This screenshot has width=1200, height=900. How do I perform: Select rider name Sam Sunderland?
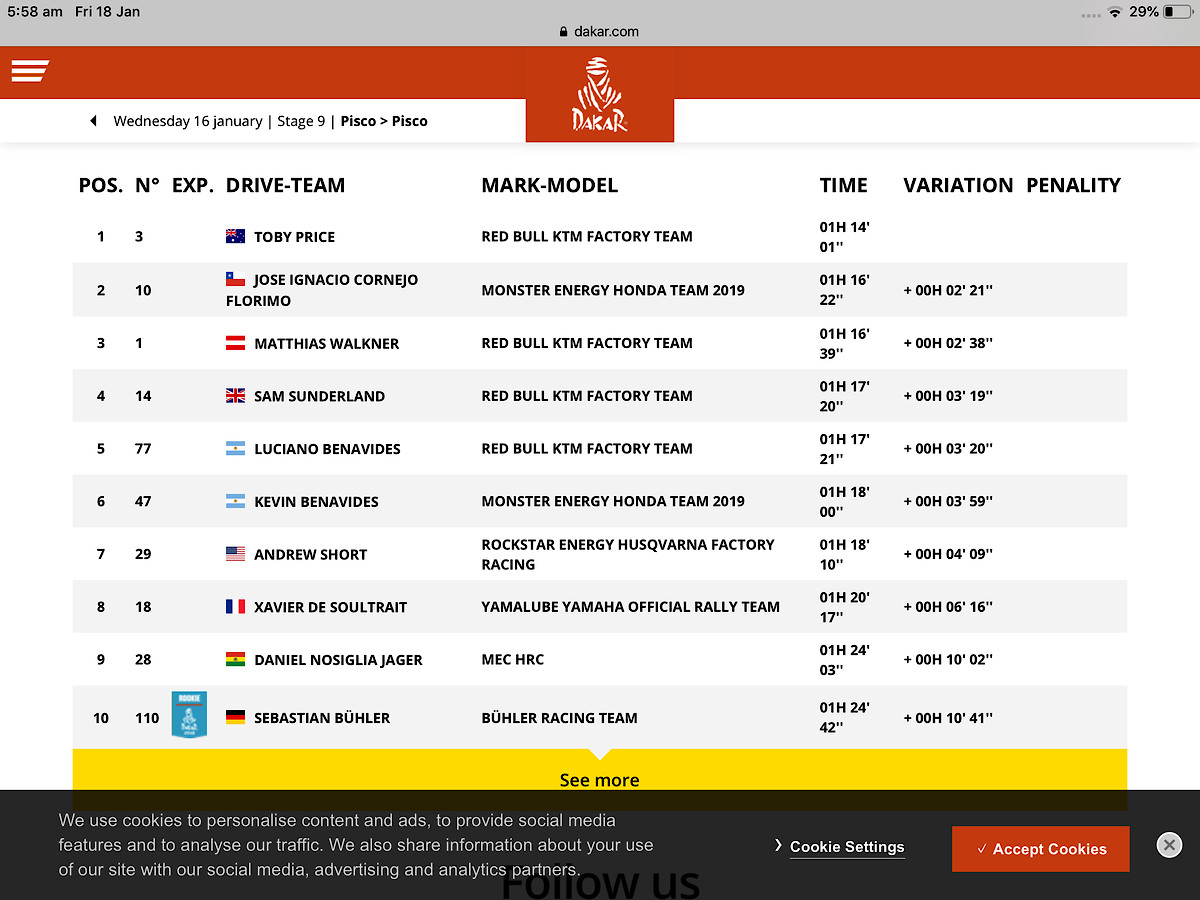coord(320,396)
